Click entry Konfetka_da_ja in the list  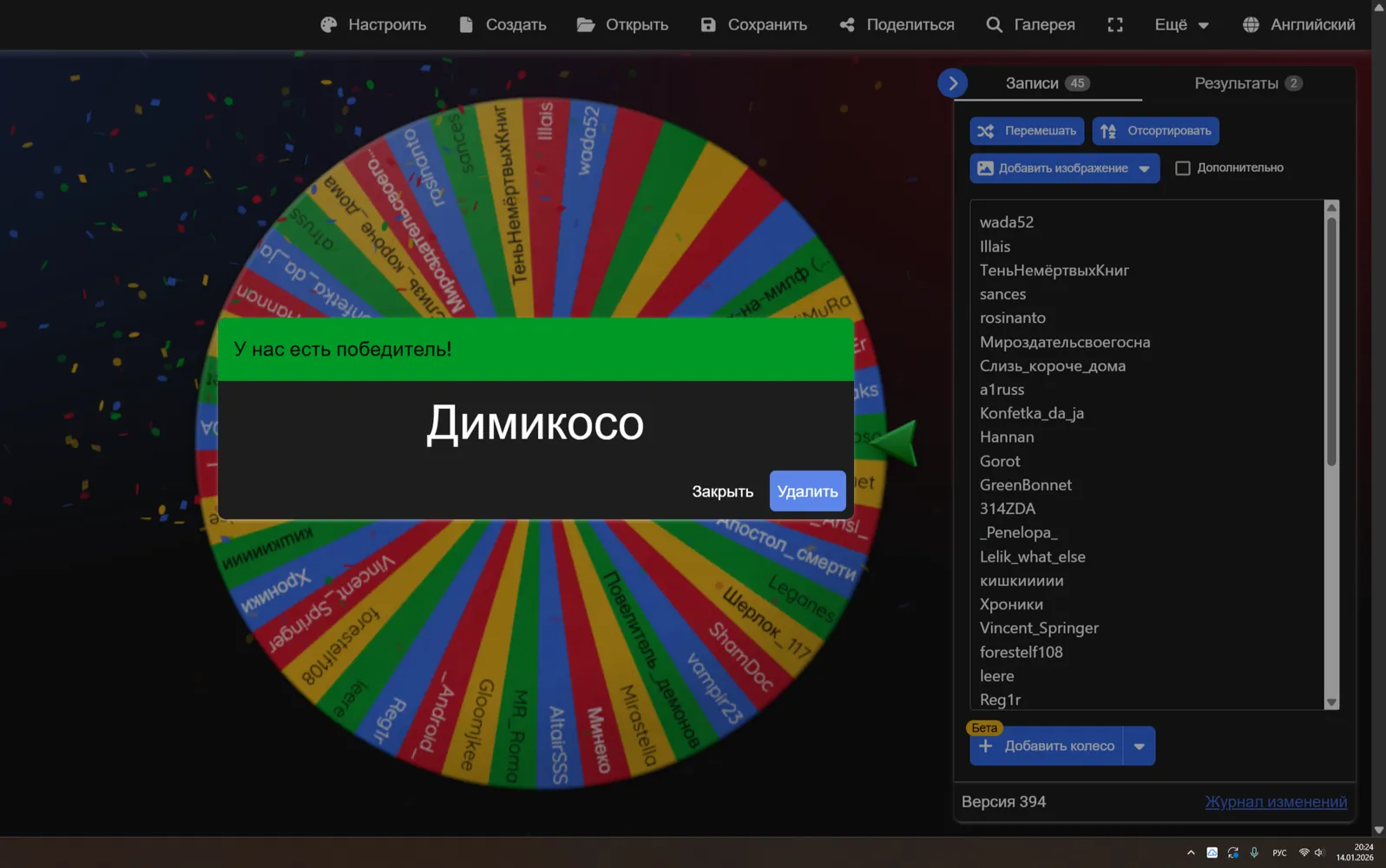[x=1032, y=413]
